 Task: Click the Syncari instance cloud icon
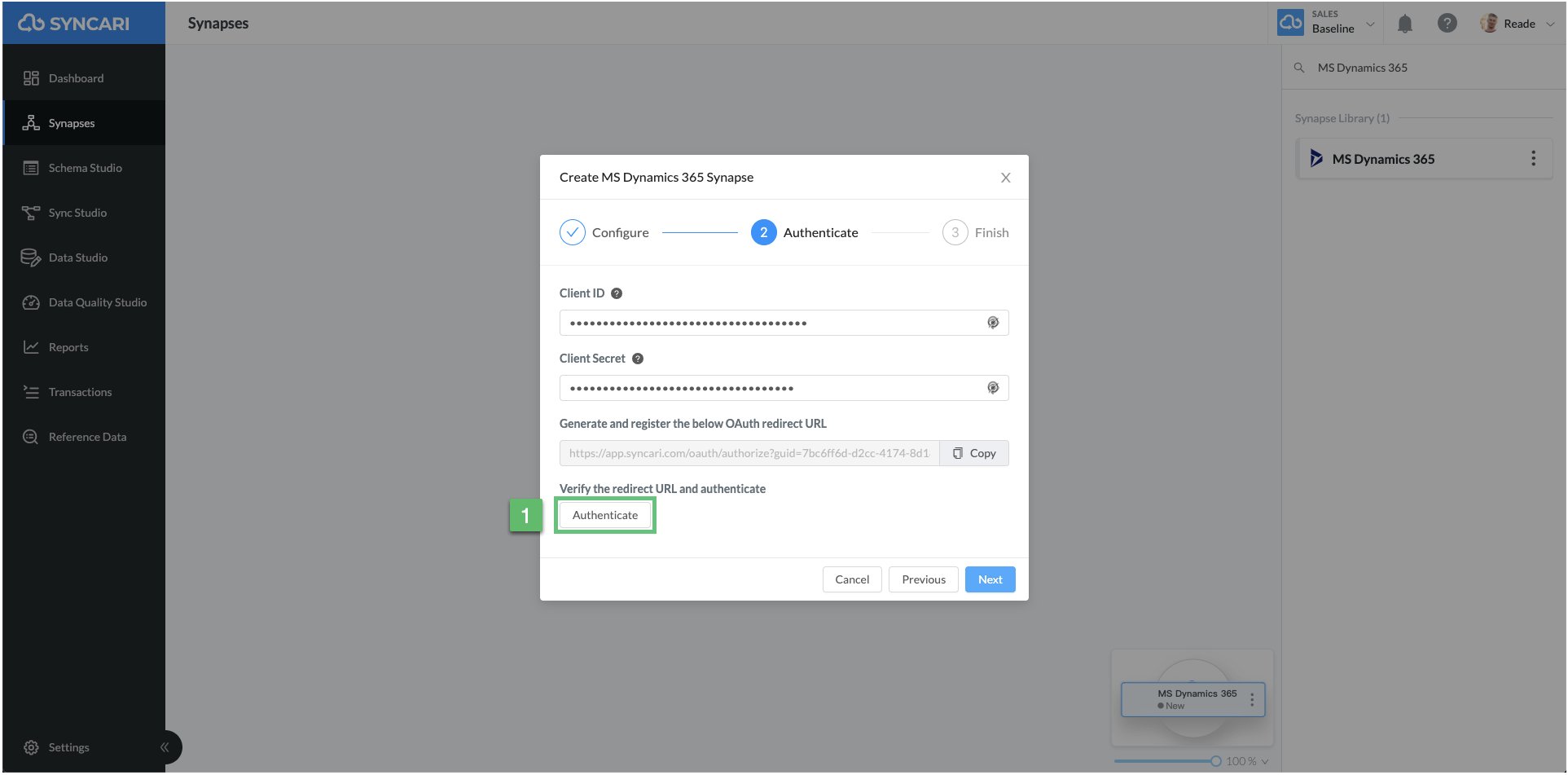point(1290,22)
